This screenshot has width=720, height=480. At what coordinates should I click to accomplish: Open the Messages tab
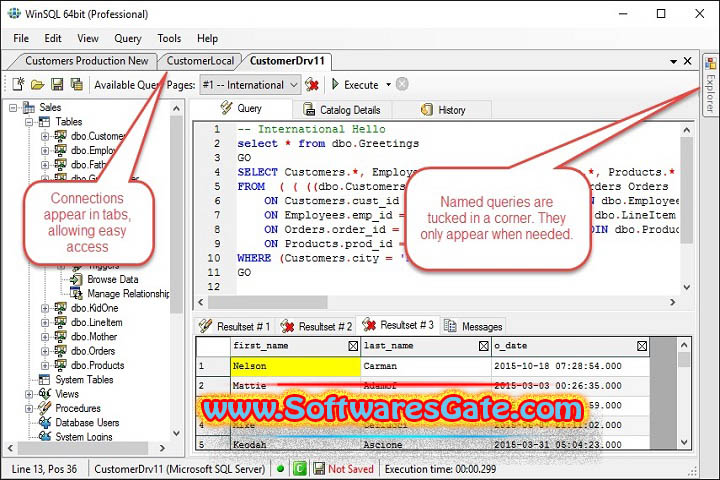point(473,326)
